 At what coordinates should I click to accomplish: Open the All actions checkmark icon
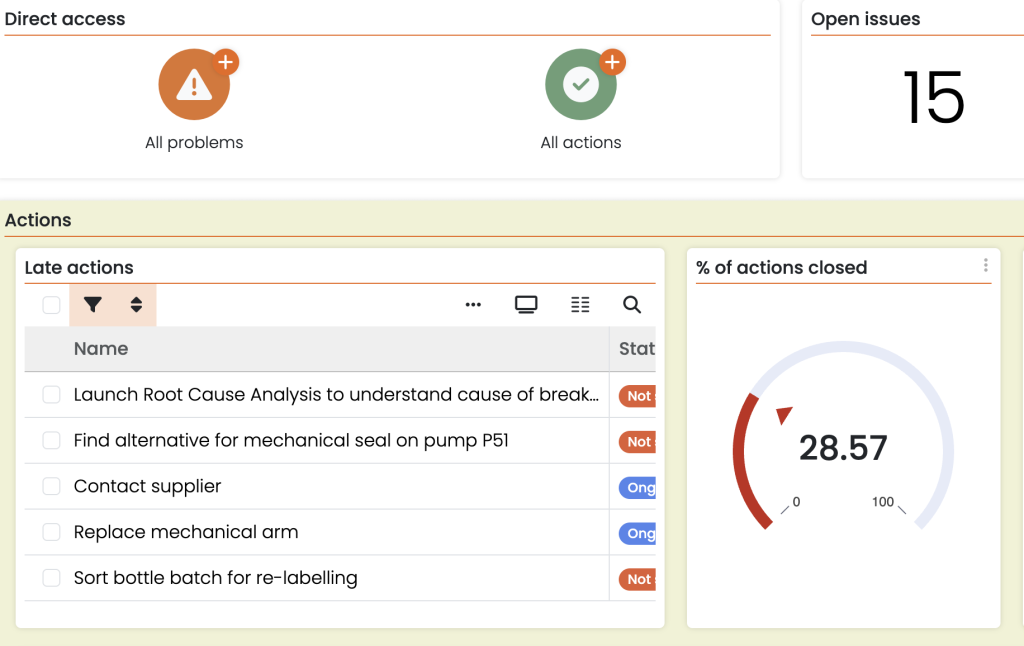tap(580, 85)
